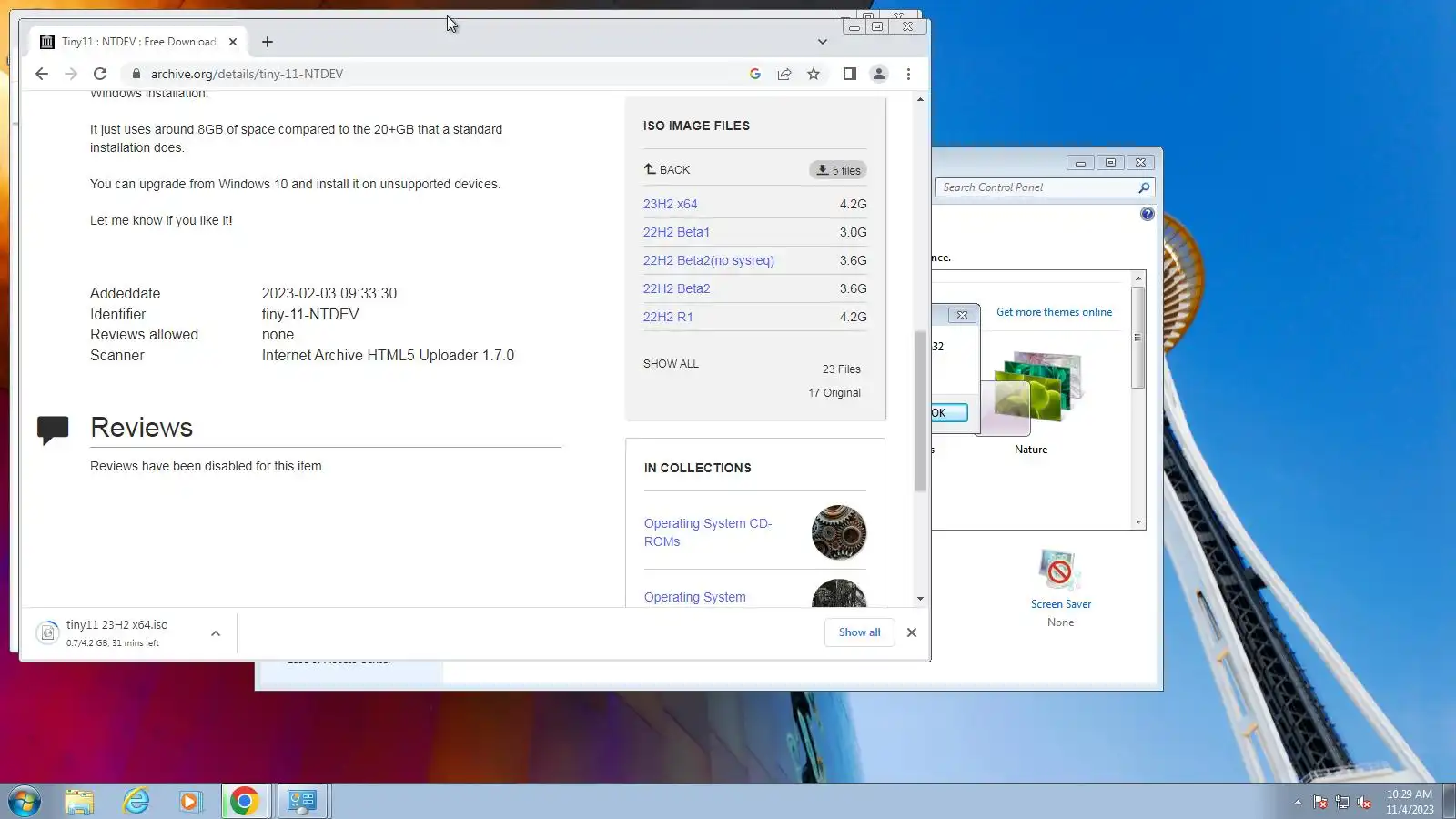Open Chrome side panel icon
This screenshot has width=1456, height=819.
point(850,74)
